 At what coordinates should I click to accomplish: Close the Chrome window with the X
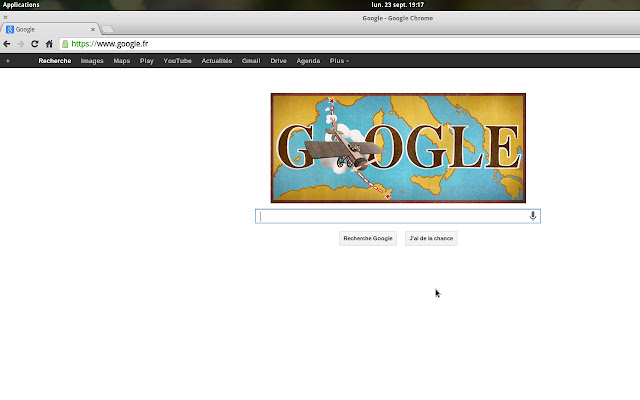5,18
